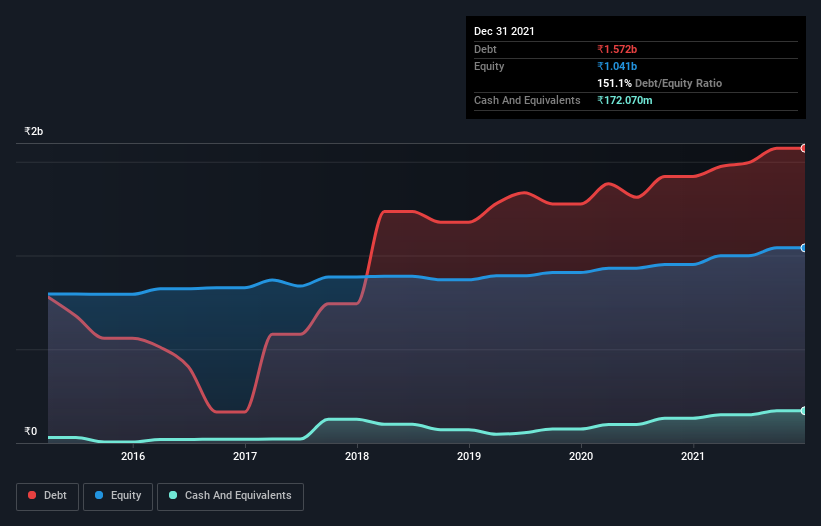Click the red Debt end-point marker

[804, 149]
